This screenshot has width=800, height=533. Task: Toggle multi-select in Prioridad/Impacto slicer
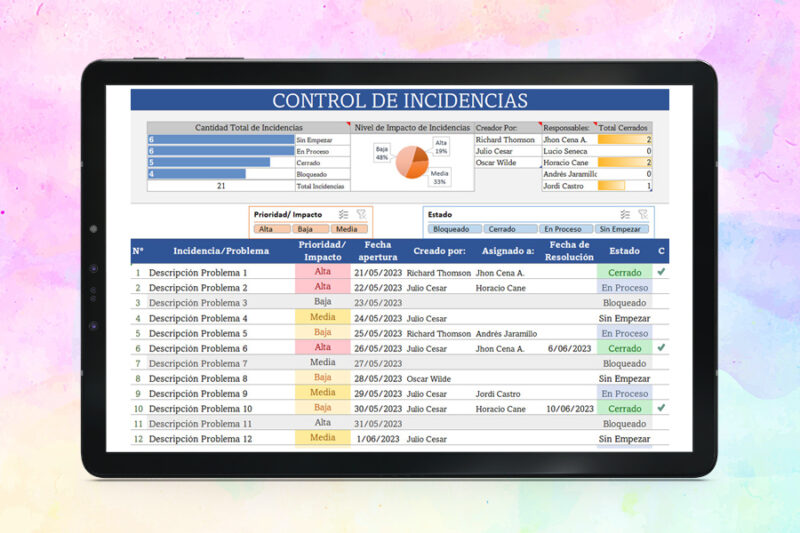(343, 215)
